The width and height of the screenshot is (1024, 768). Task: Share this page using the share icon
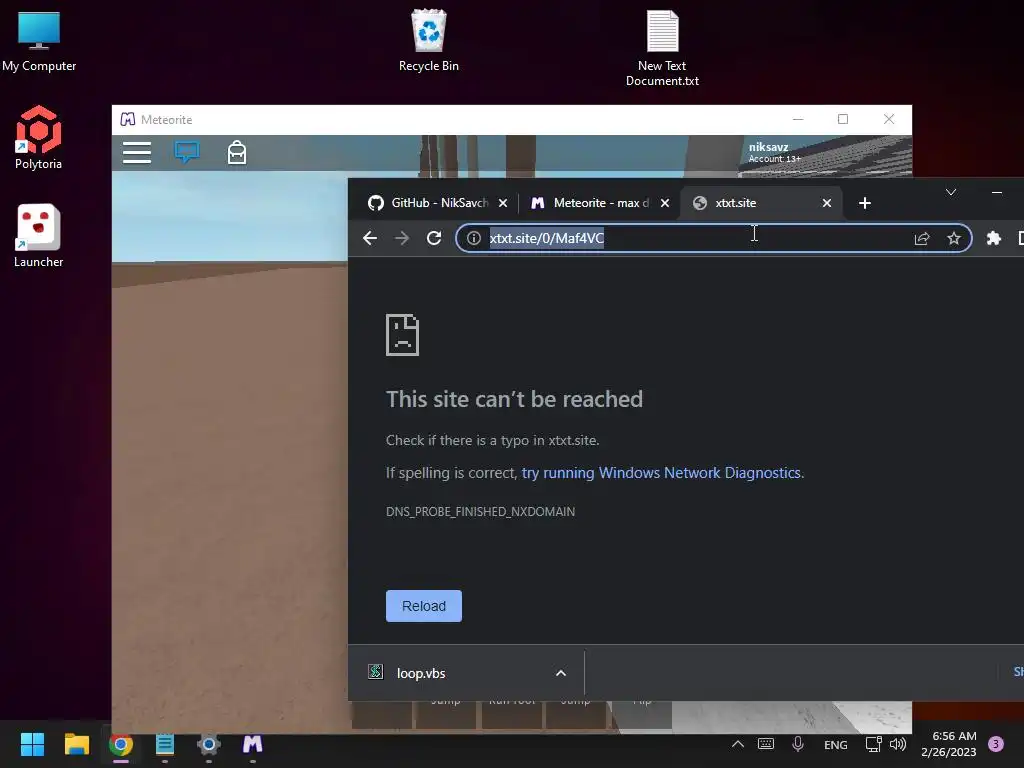pyautogui.click(x=922, y=238)
